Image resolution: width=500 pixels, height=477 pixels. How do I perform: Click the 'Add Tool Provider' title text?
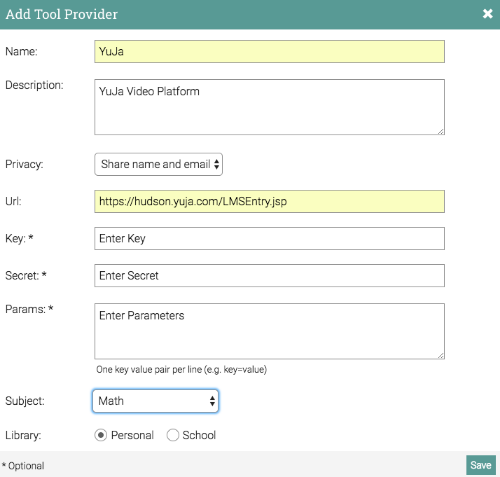tap(62, 14)
